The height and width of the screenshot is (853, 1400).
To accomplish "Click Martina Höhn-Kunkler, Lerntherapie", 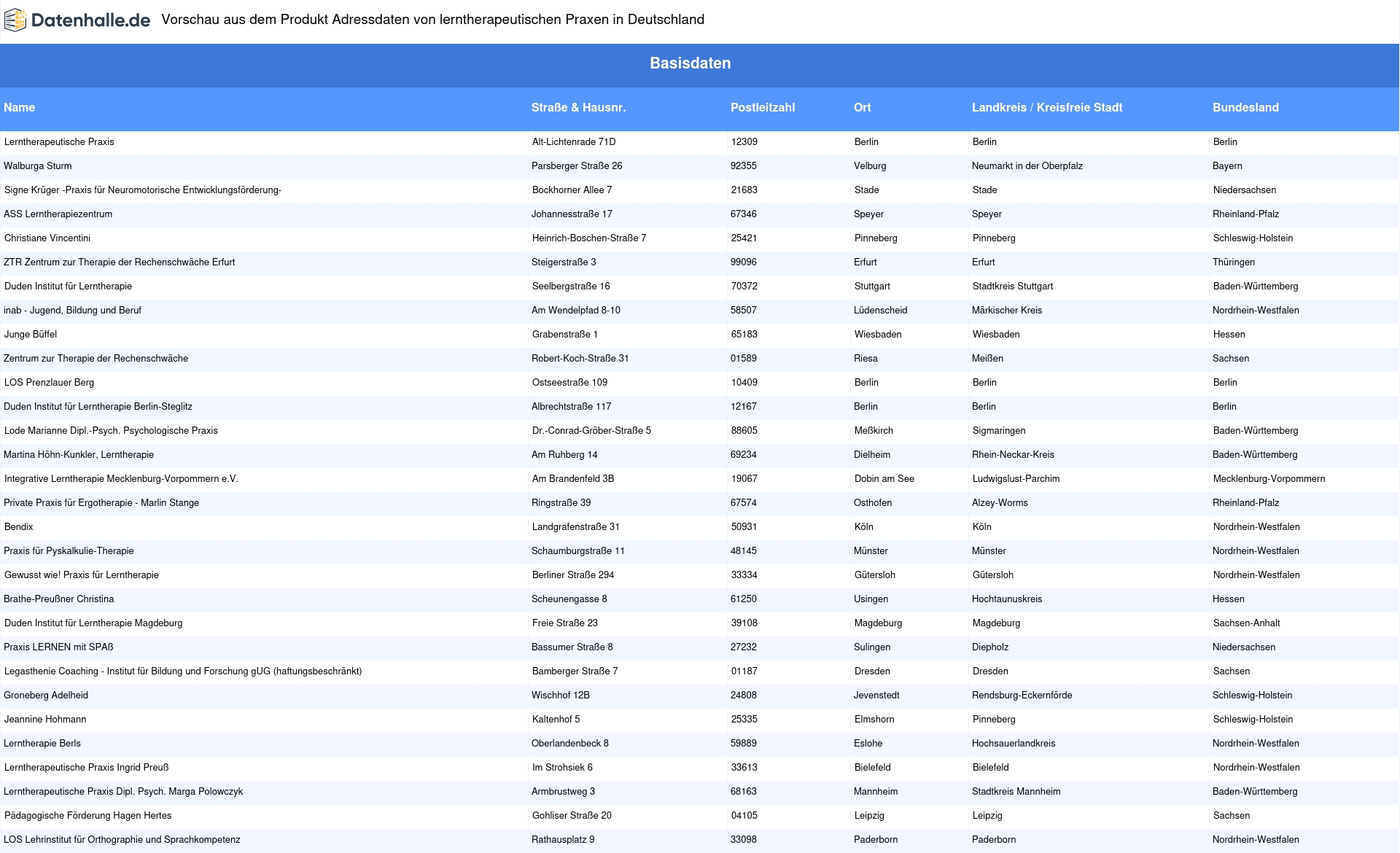I will (79, 455).
